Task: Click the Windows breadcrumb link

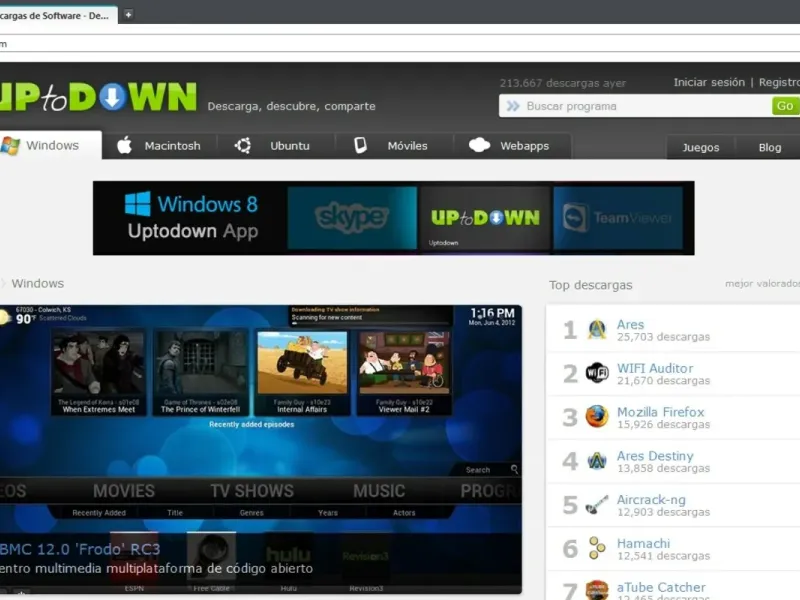Action: (x=38, y=283)
